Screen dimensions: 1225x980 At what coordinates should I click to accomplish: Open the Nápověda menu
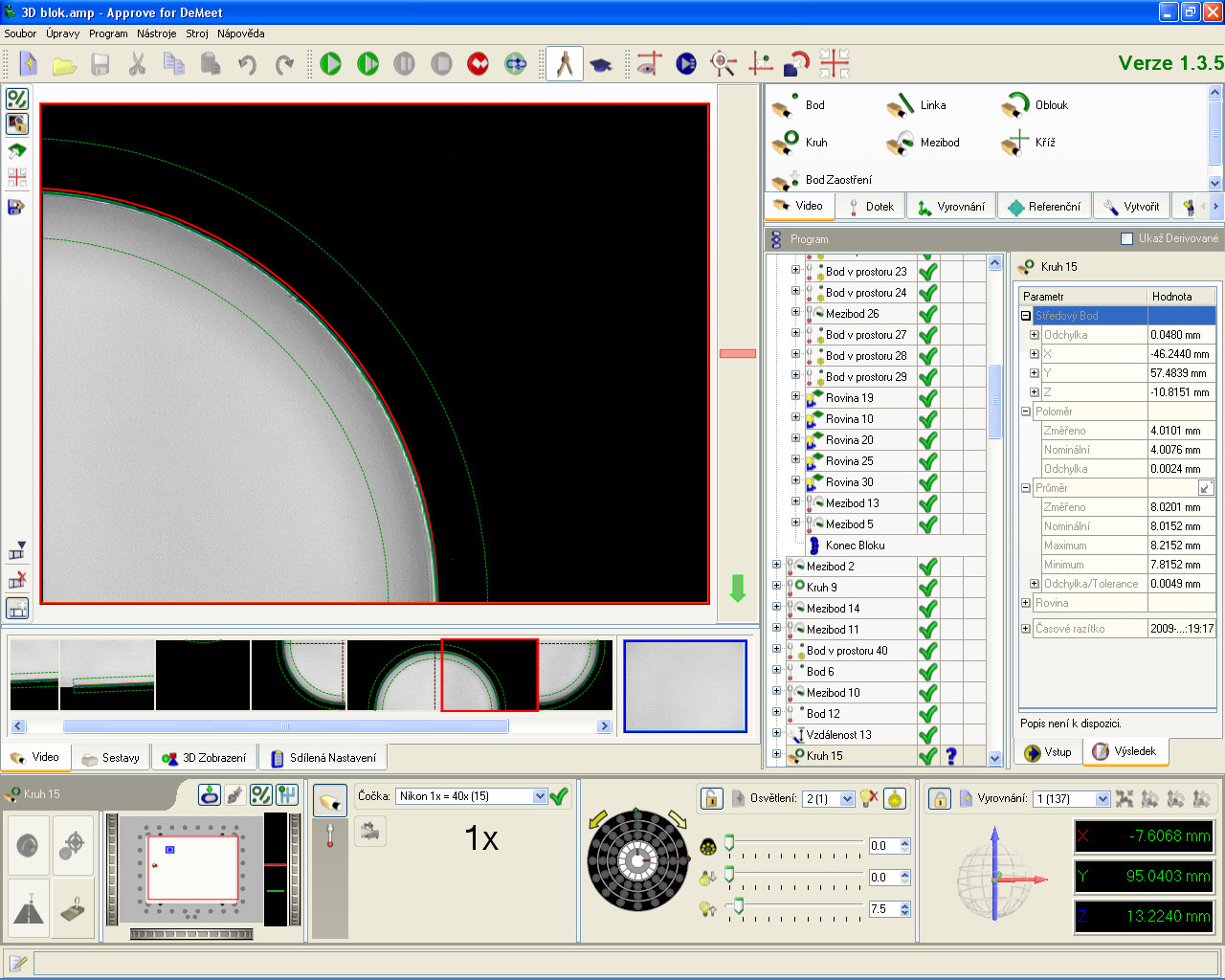pyautogui.click(x=240, y=33)
